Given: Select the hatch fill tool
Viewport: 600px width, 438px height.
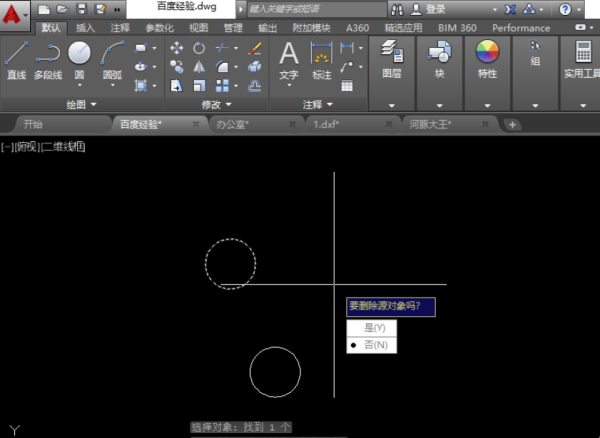Looking at the screenshot, I should click(141, 85).
